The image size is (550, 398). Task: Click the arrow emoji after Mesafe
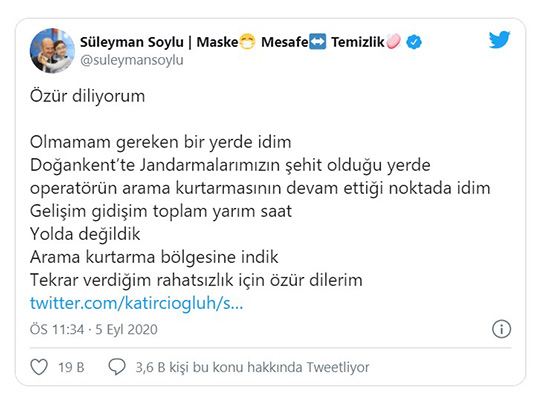pyautogui.click(x=317, y=42)
